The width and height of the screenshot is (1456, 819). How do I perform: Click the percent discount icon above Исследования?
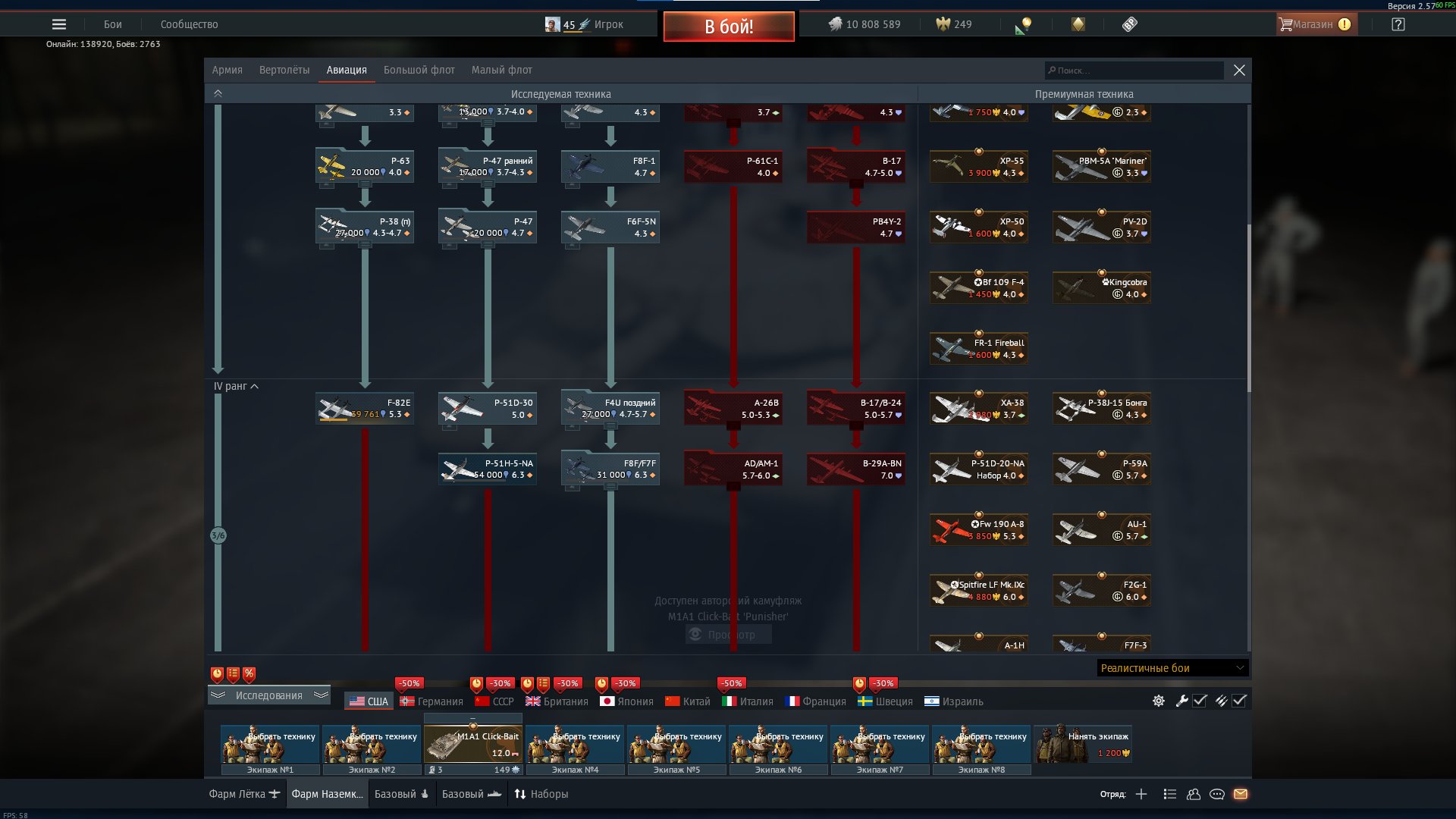249,674
